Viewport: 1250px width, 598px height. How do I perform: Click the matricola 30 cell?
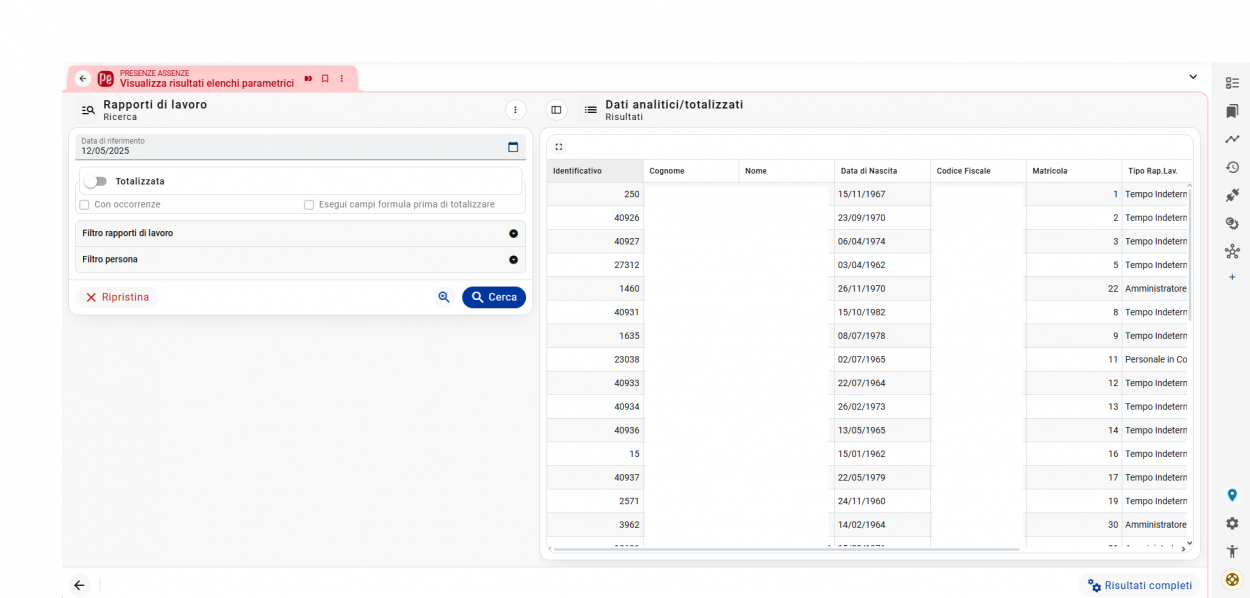click(1074, 525)
